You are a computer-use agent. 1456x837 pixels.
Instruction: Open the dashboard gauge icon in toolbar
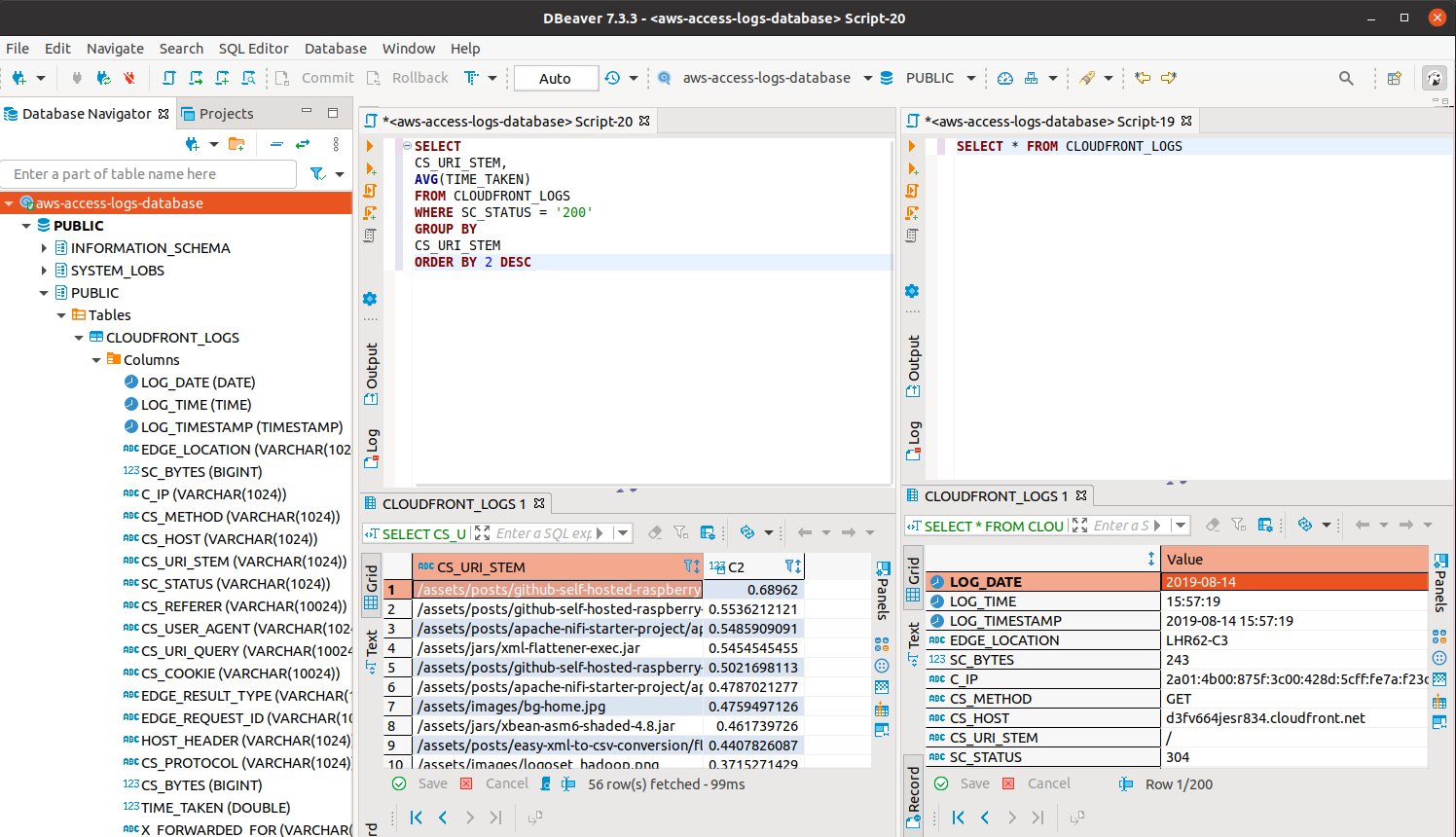[1005, 78]
